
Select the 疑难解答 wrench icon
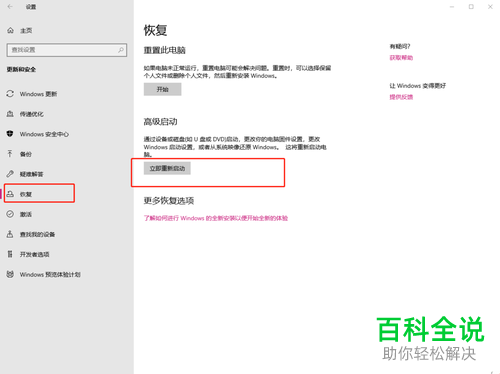pos(10,174)
